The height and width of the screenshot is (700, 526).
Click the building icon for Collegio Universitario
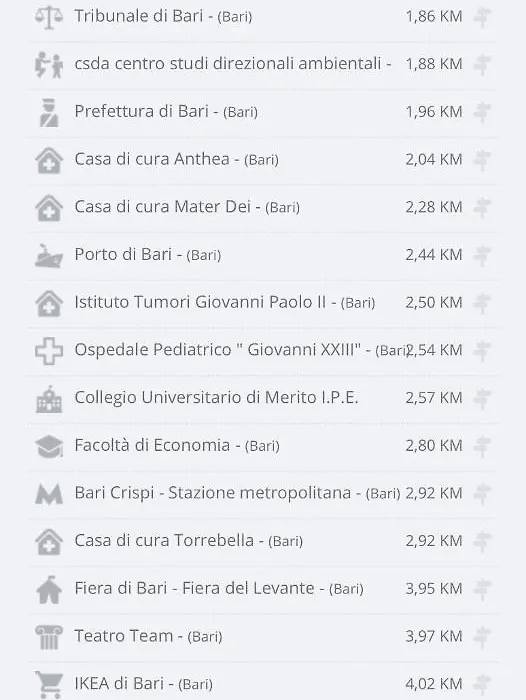click(49, 399)
